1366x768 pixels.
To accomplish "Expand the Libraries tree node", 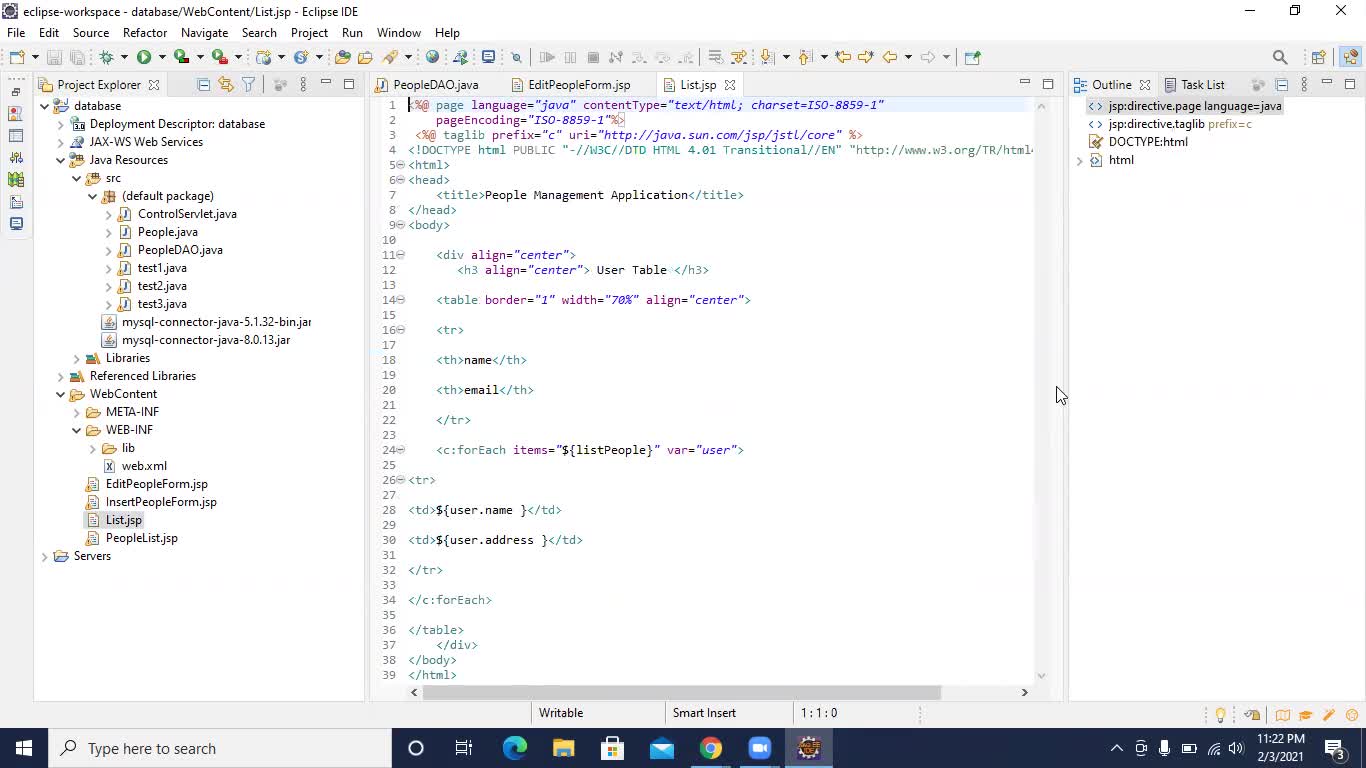I will (76, 358).
